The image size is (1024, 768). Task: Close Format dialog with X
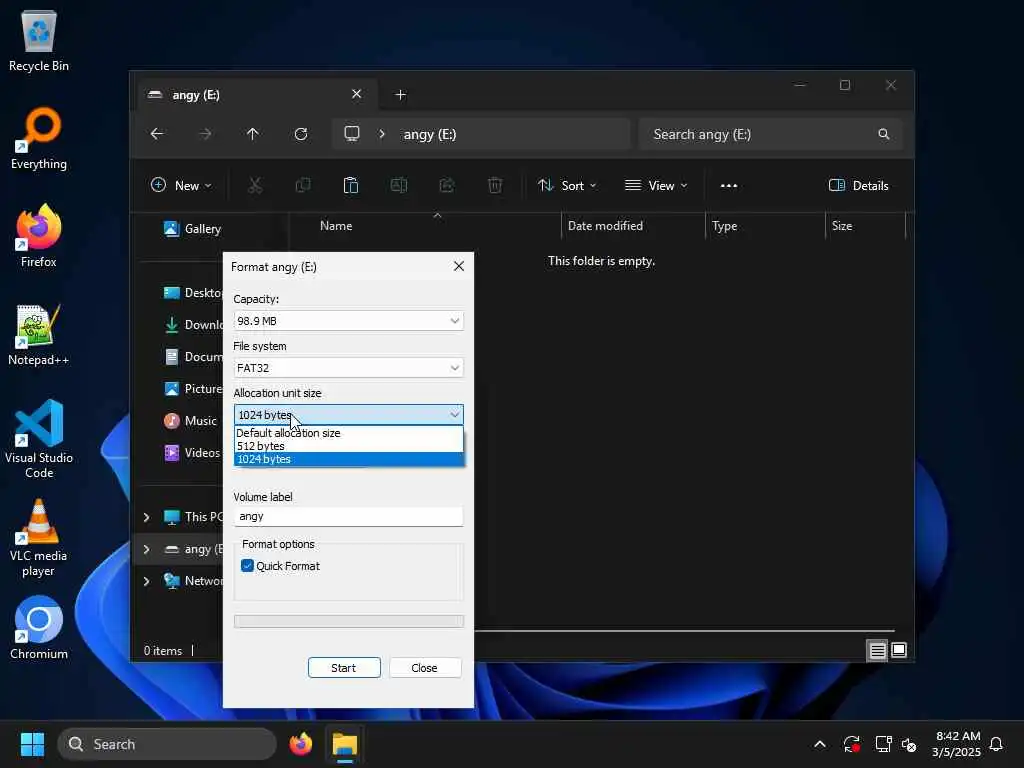pyautogui.click(x=459, y=266)
